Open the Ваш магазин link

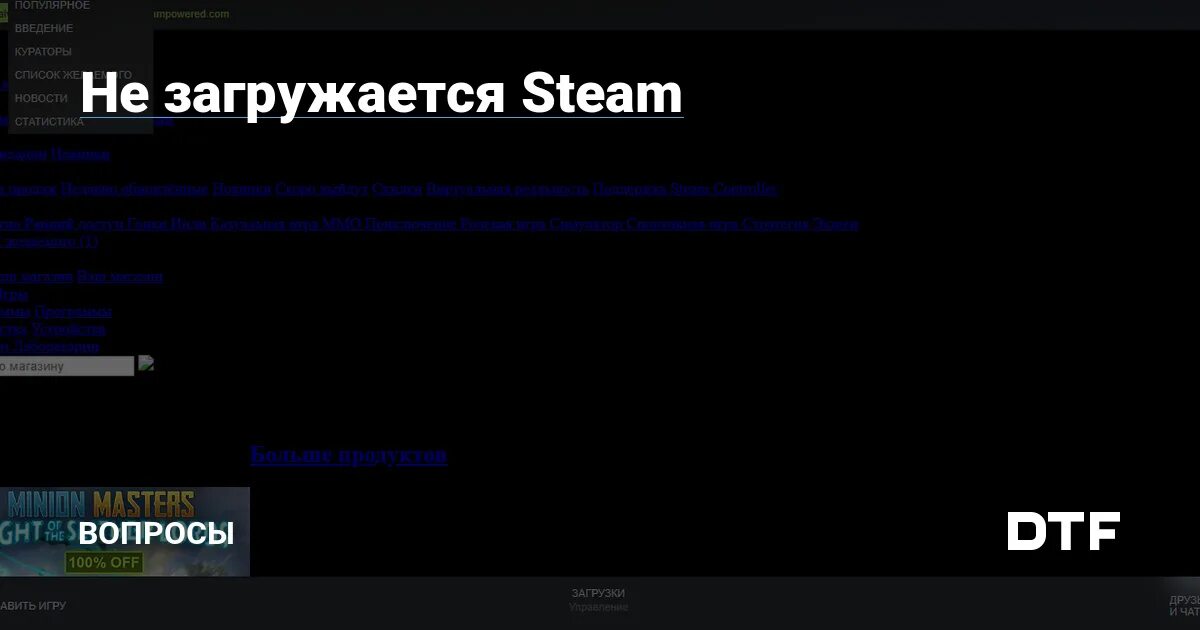[119, 277]
